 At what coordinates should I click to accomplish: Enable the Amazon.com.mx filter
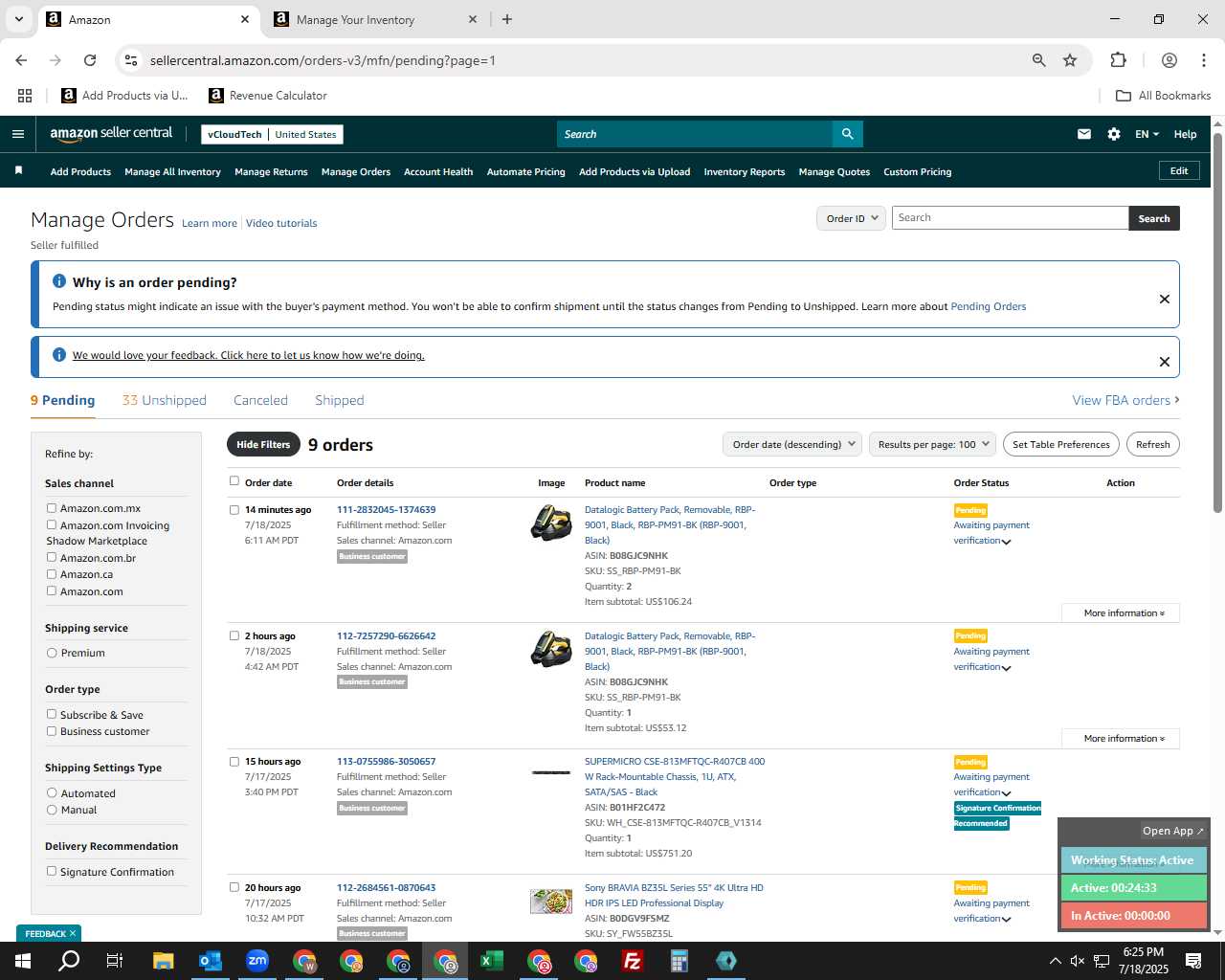(x=52, y=508)
